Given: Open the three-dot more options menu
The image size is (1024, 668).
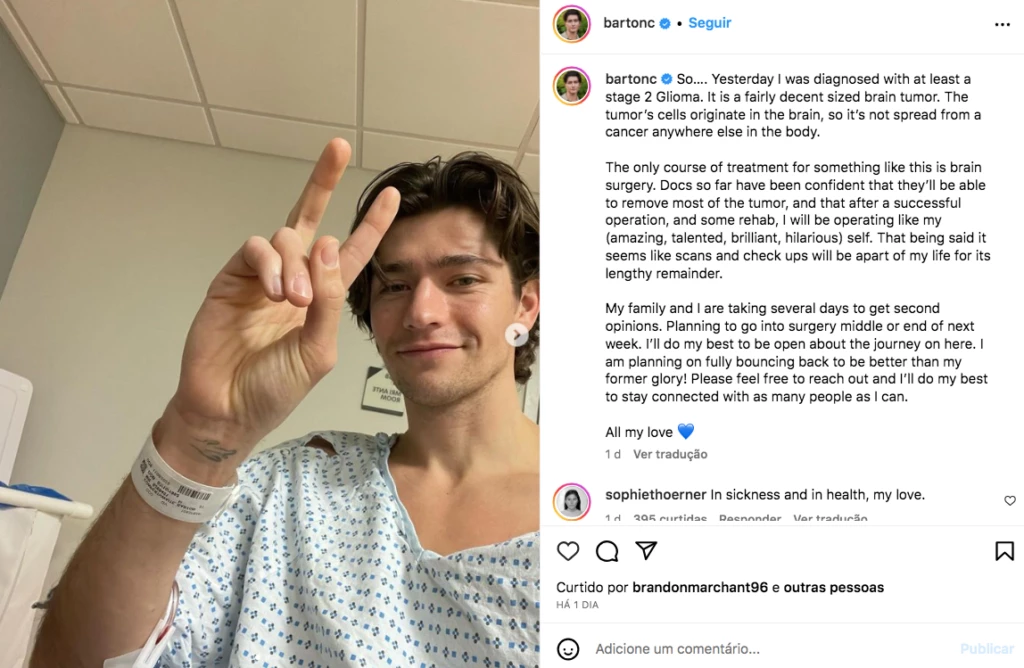Looking at the screenshot, I should click(1002, 24).
